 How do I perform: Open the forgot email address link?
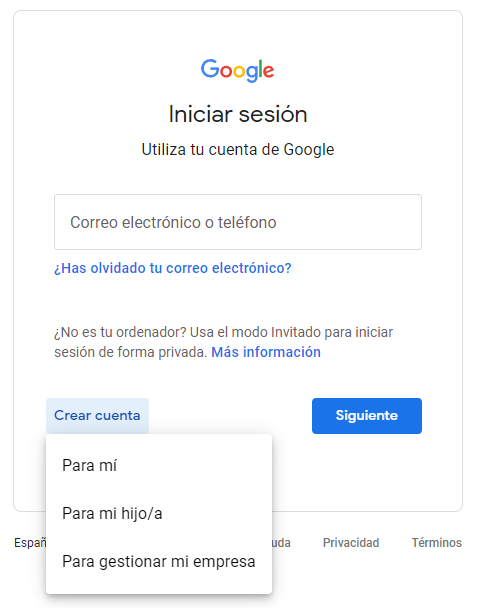point(173,268)
